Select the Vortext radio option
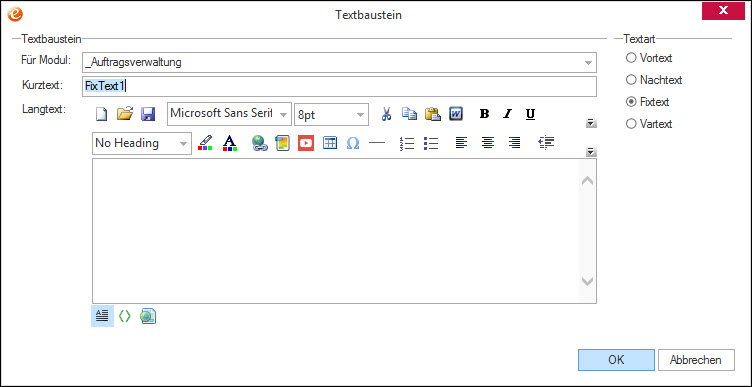The height and width of the screenshot is (387, 752). [649, 58]
